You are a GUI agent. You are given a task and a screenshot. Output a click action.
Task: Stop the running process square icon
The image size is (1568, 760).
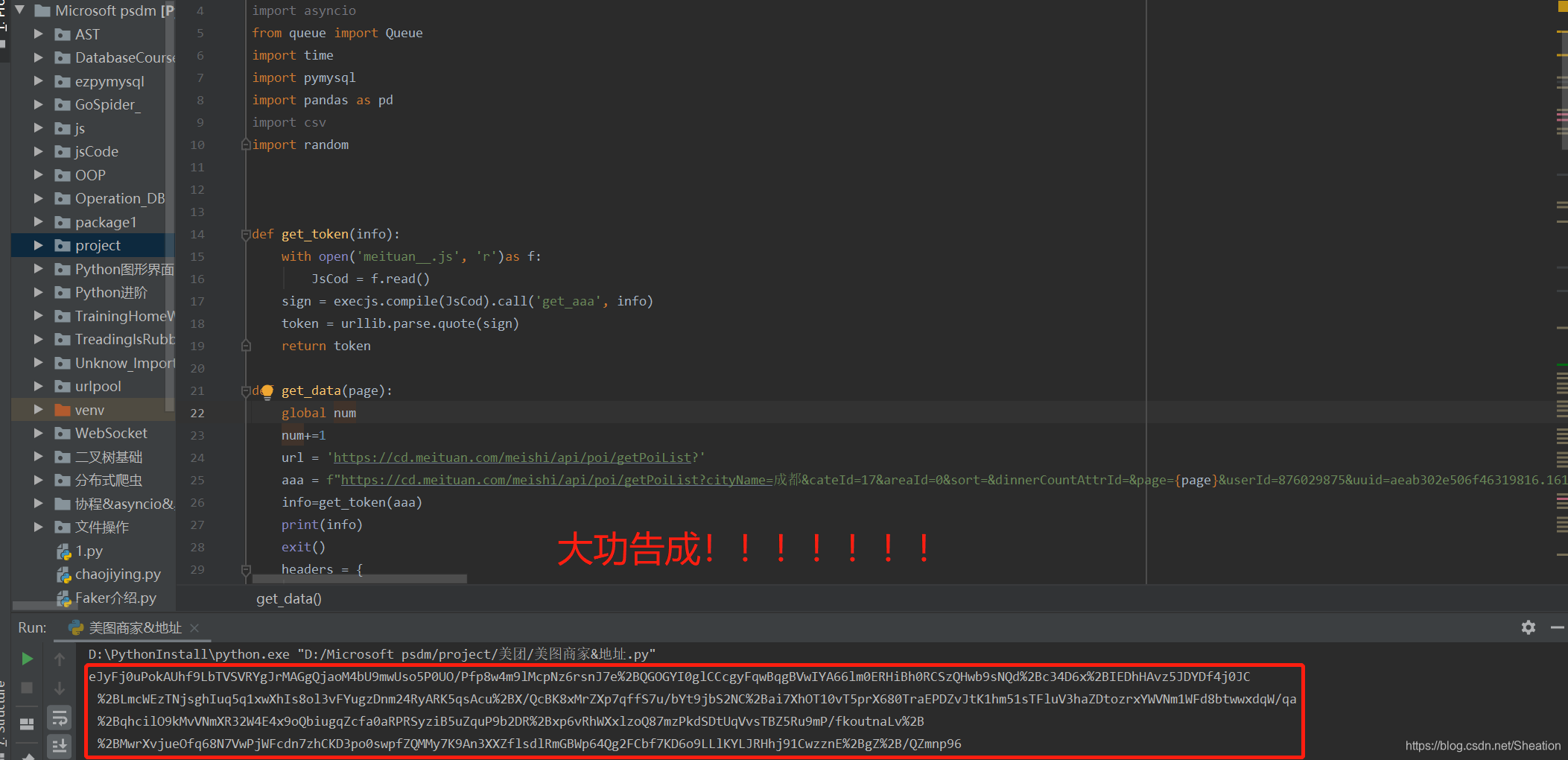[27, 688]
